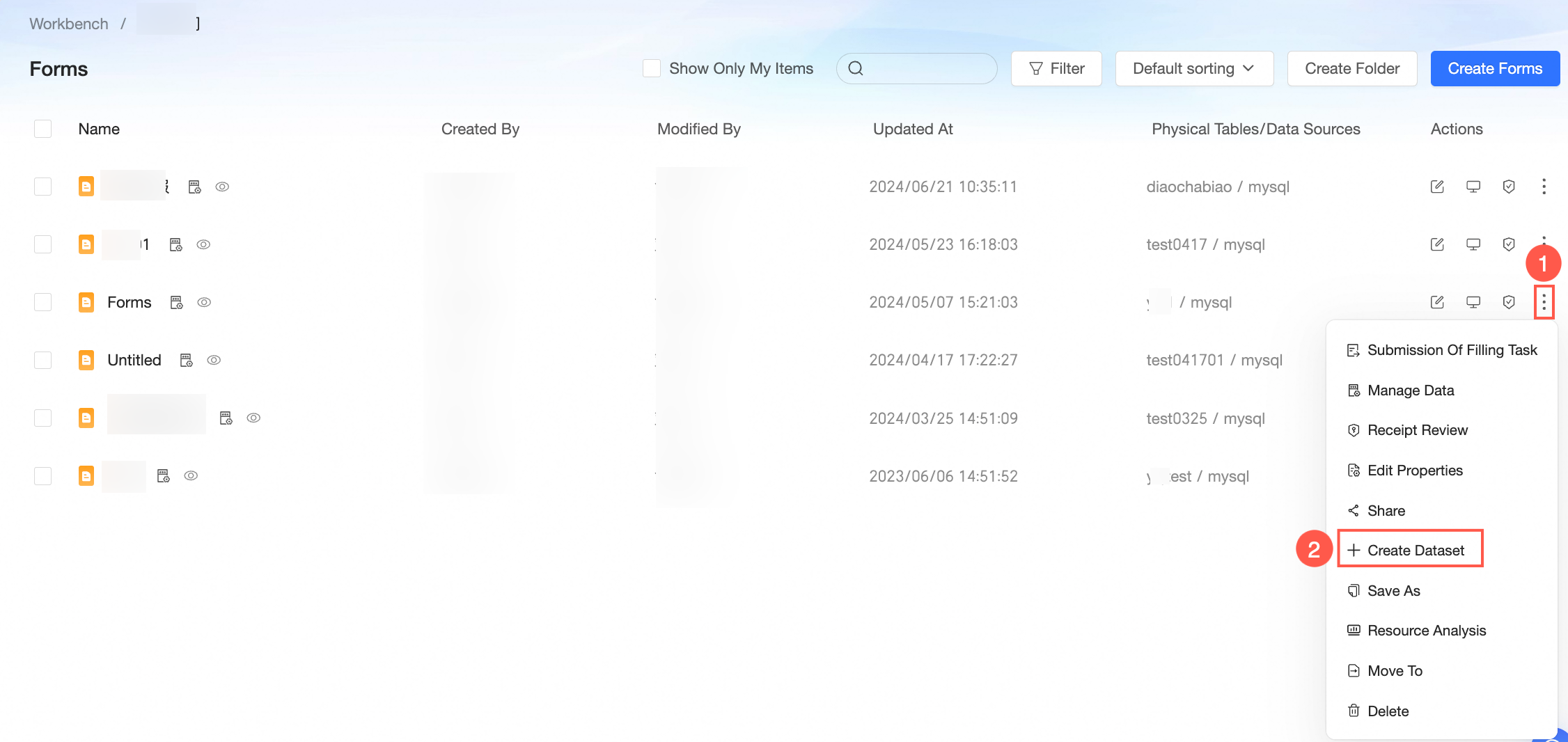The image size is (1568, 742).
Task: Toggle eye icon in test0417 row
Action: tap(203, 244)
